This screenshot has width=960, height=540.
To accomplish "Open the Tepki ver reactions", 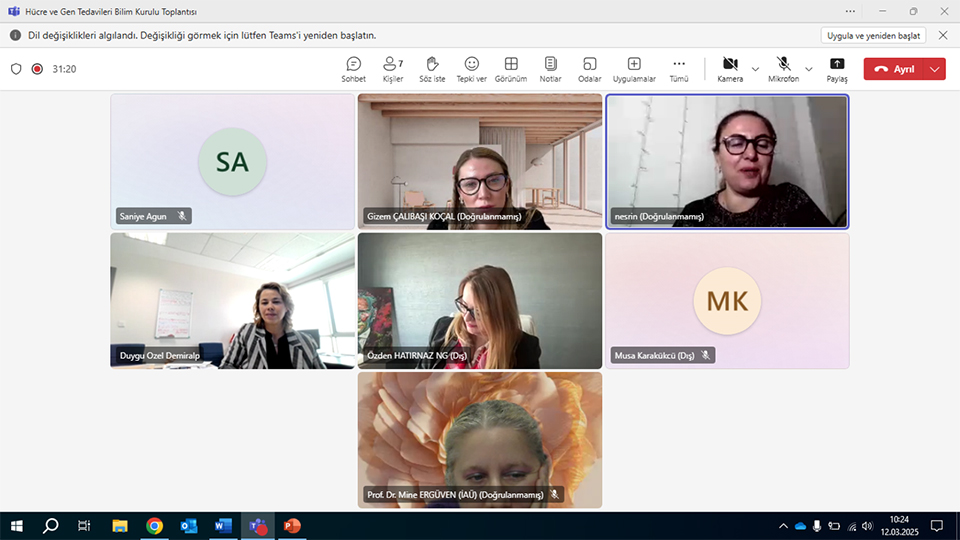I will pyautogui.click(x=471, y=69).
